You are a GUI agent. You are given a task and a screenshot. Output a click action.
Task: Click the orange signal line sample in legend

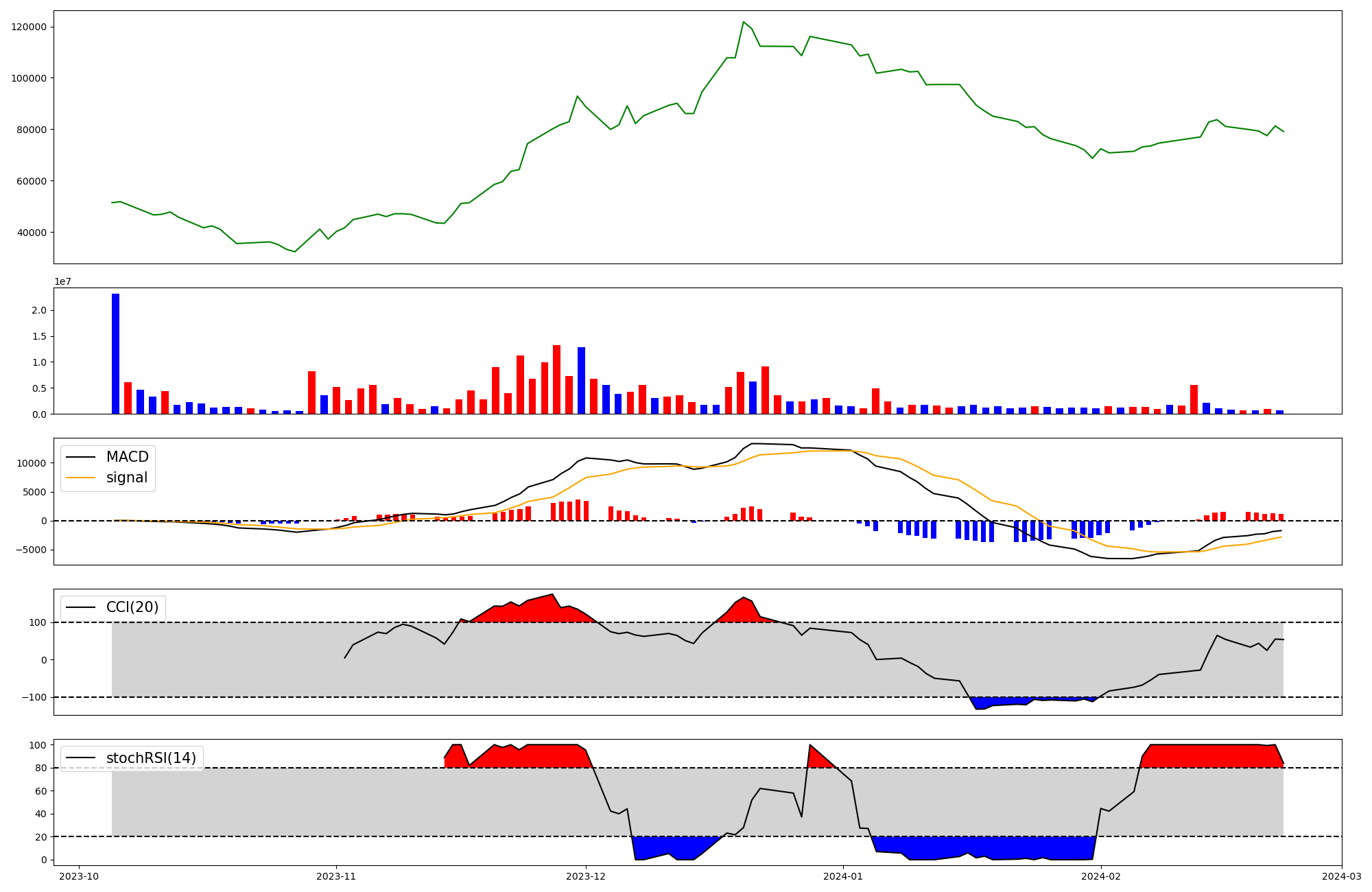tap(81, 478)
